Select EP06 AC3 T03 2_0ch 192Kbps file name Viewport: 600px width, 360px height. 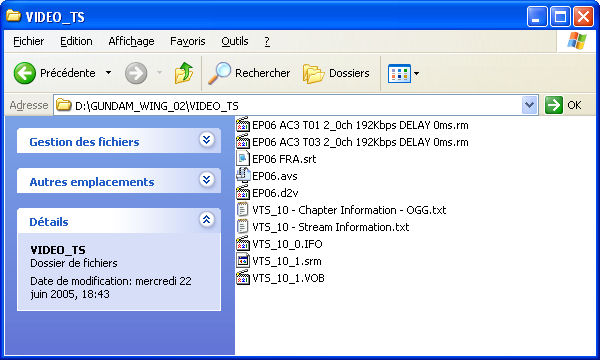click(360, 142)
